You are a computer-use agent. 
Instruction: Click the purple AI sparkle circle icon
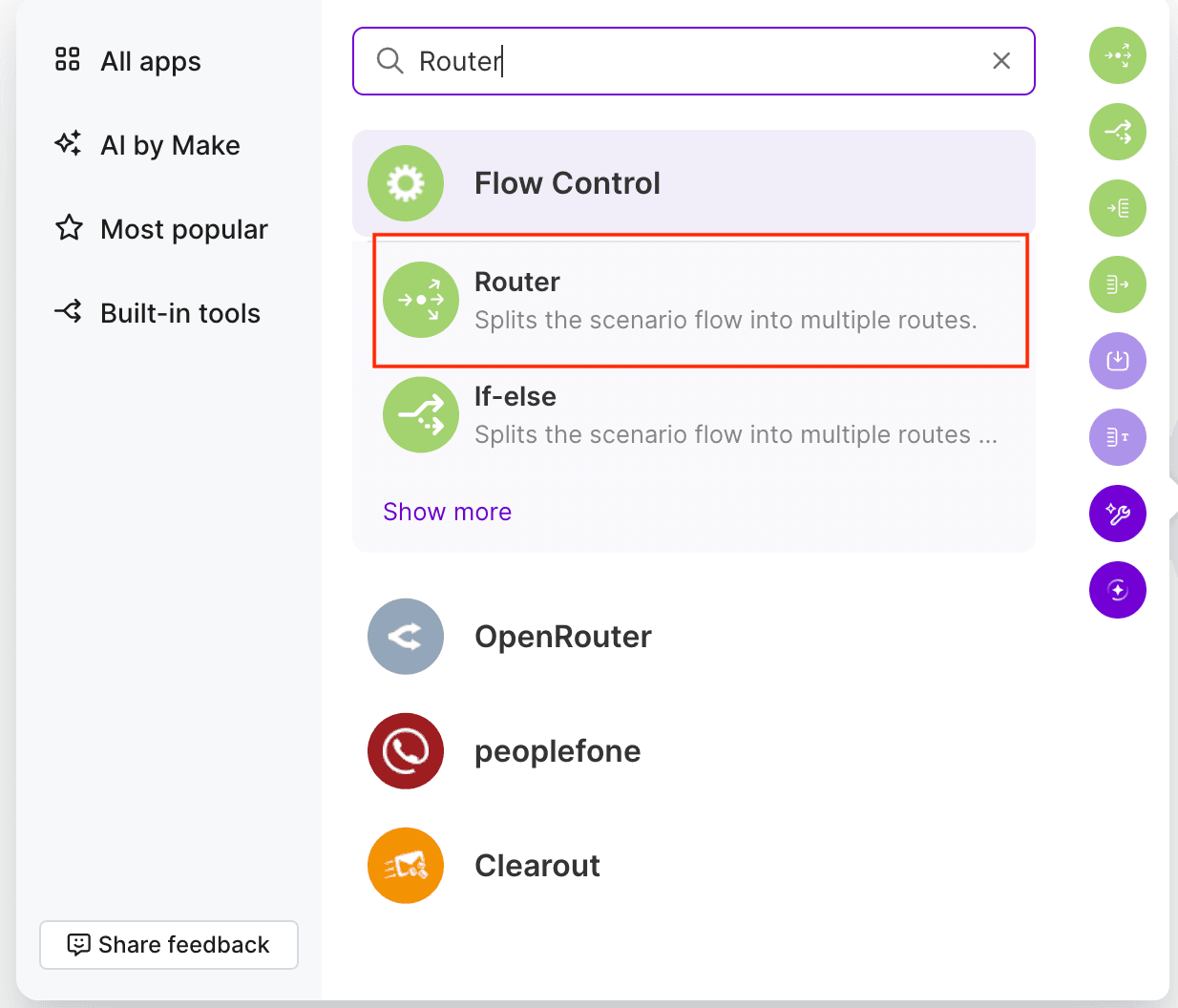[x=1118, y=590]
